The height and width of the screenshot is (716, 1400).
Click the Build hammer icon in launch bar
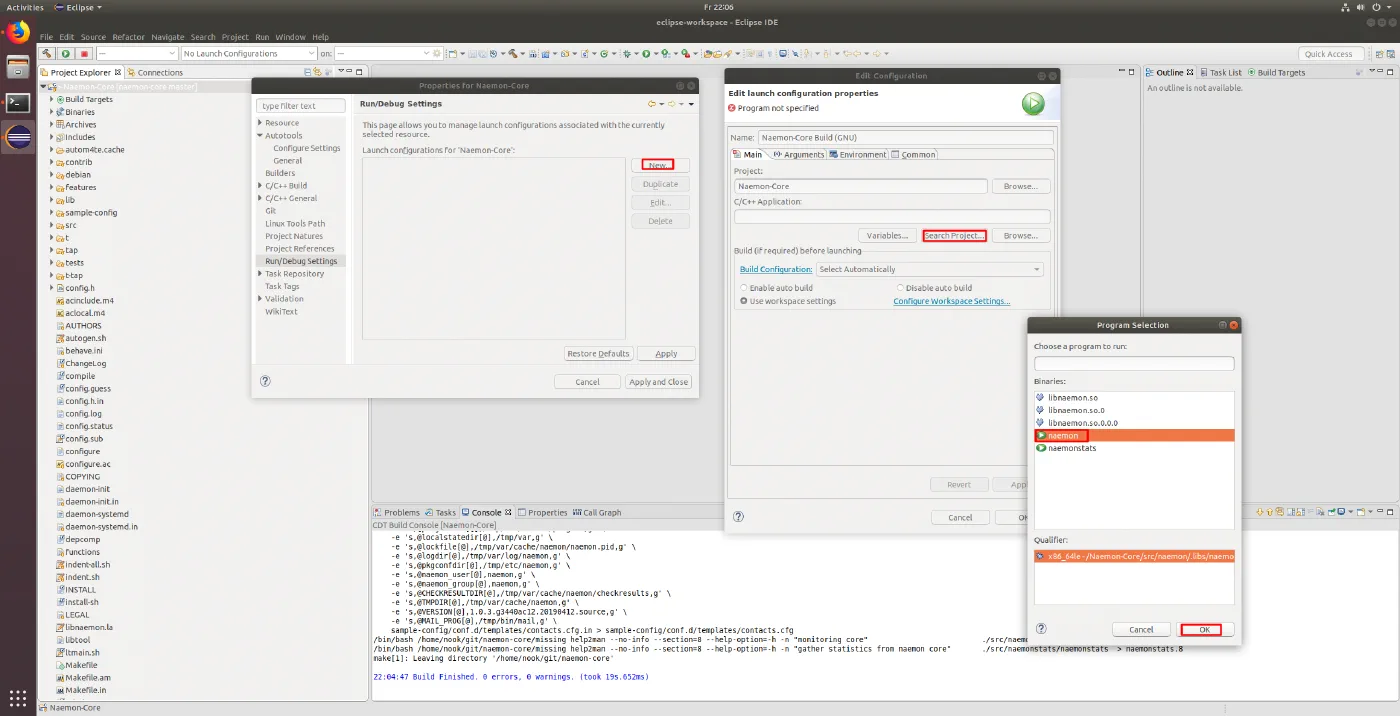point(47,53)
